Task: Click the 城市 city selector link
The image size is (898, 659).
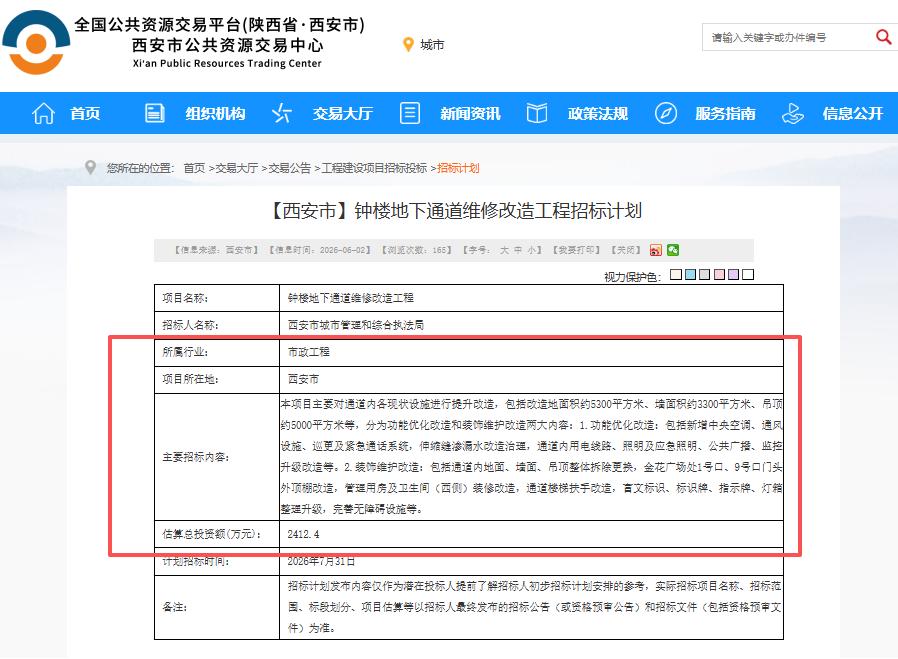Action: click(x=432, y=45)
